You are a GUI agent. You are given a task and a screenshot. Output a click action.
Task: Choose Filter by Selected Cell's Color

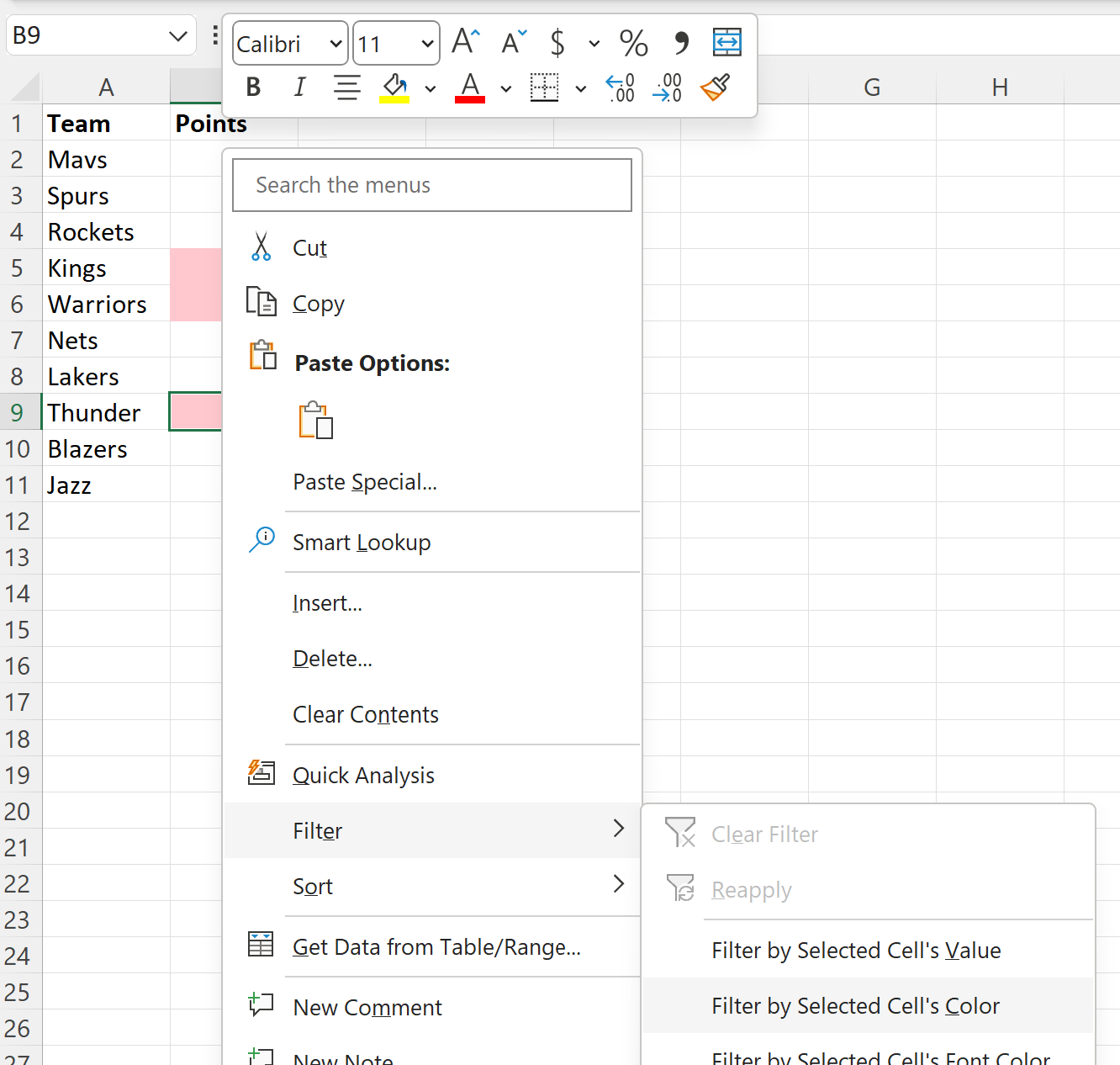click(855, 1005)
